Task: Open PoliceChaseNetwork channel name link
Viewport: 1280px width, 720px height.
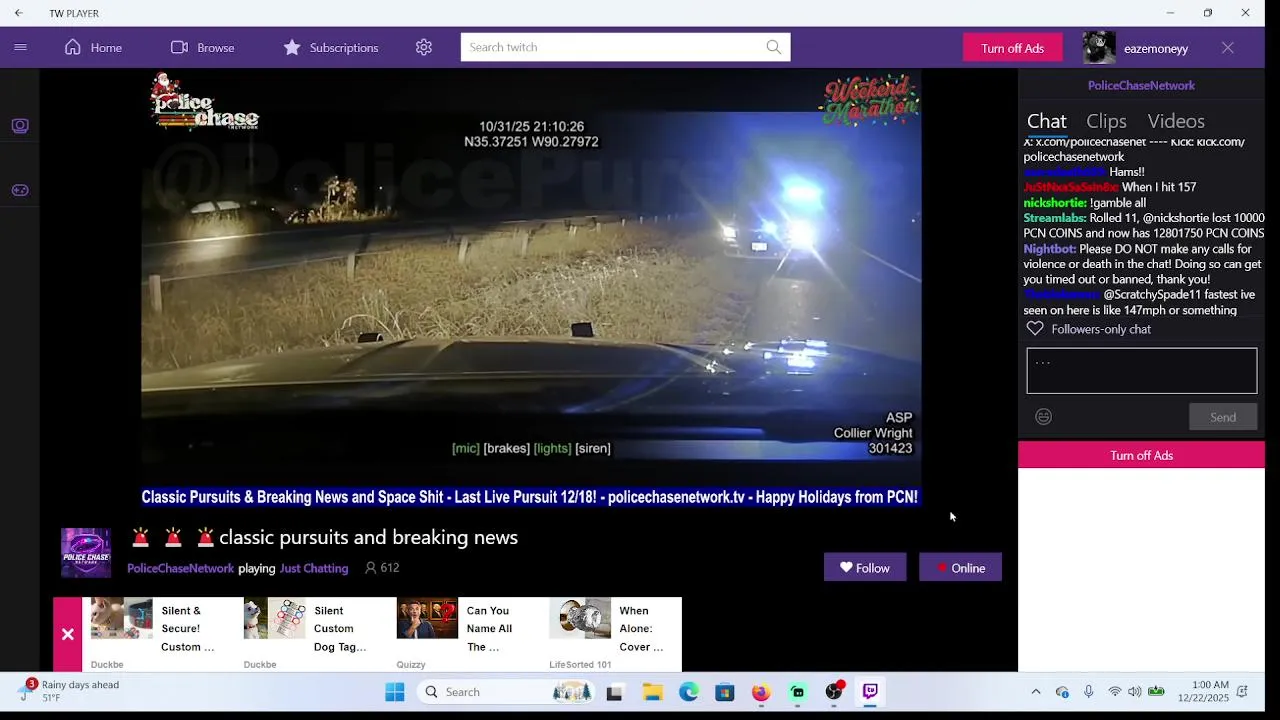Action: [180, 568]
